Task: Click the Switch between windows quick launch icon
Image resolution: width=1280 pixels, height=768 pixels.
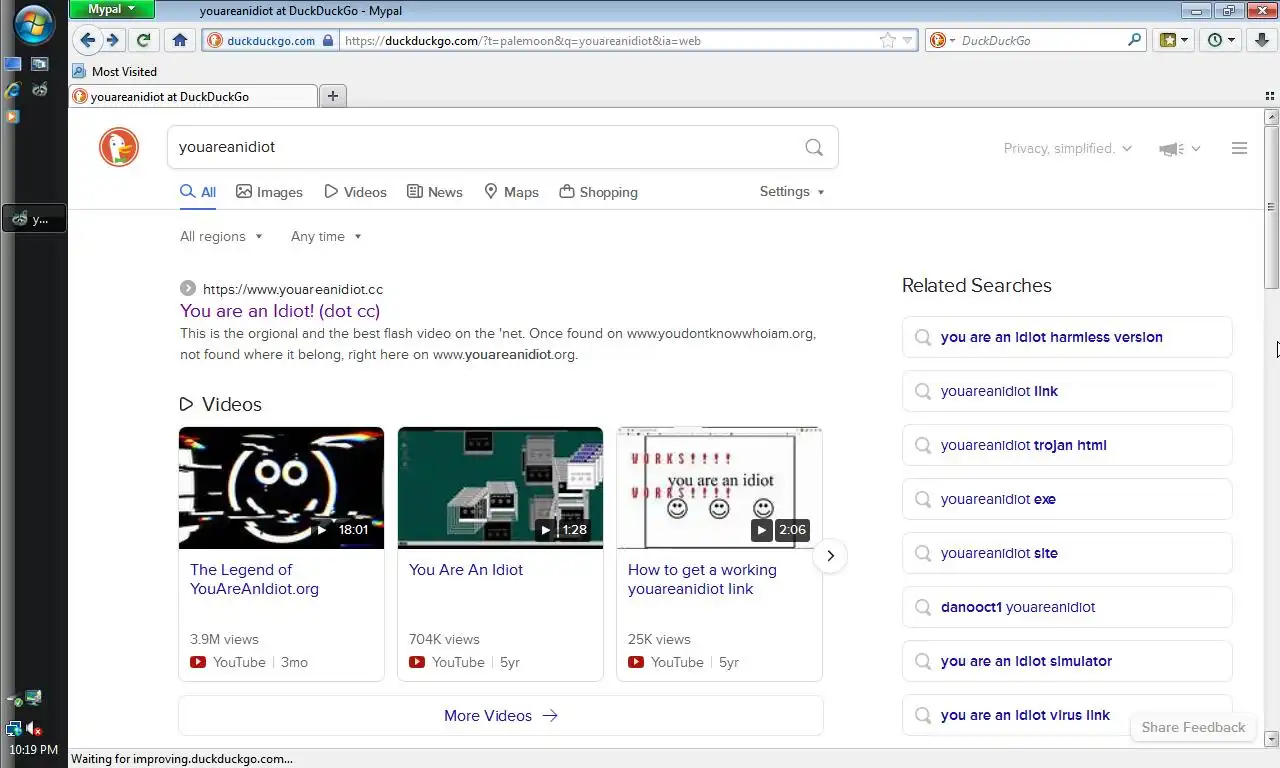Action: point(40,64)
